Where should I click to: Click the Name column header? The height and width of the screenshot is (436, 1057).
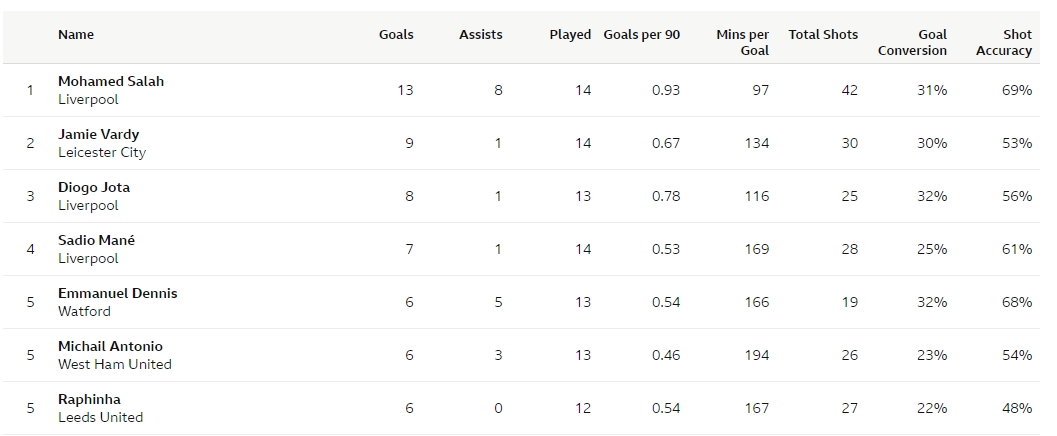(x=76, y=34)
